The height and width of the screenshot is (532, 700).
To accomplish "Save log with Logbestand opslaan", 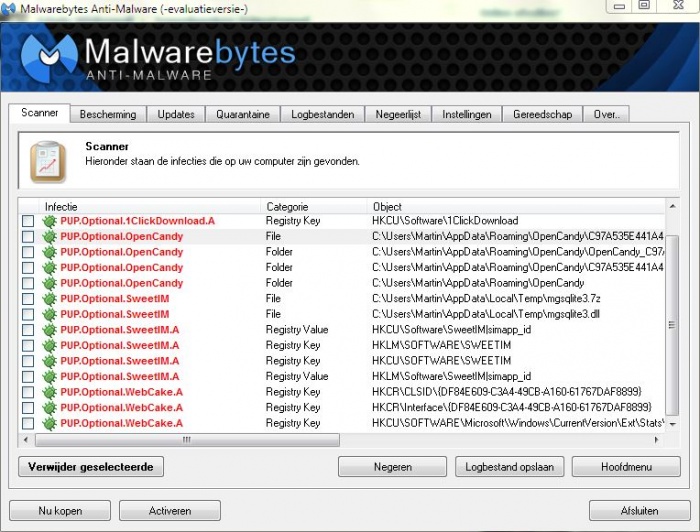I will coord(509,467).
